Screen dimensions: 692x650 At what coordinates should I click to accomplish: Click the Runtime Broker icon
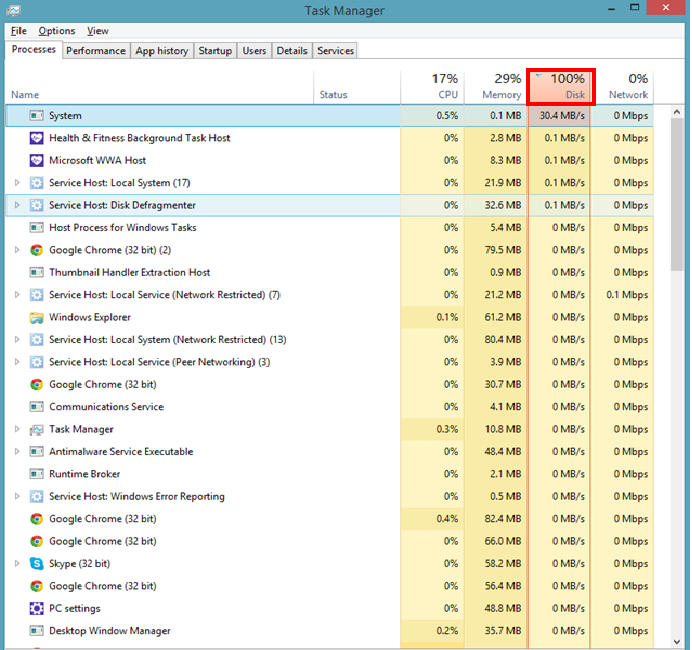tap(36, 474)
